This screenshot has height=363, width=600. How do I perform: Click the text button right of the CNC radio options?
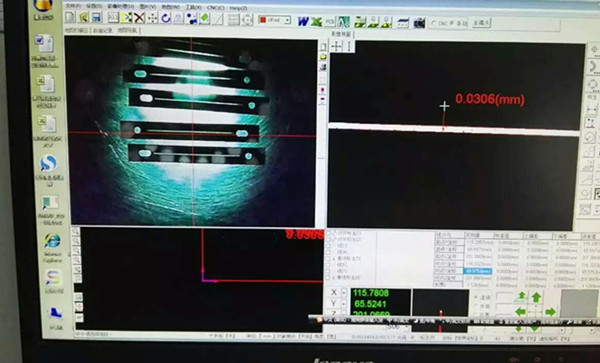481,23
